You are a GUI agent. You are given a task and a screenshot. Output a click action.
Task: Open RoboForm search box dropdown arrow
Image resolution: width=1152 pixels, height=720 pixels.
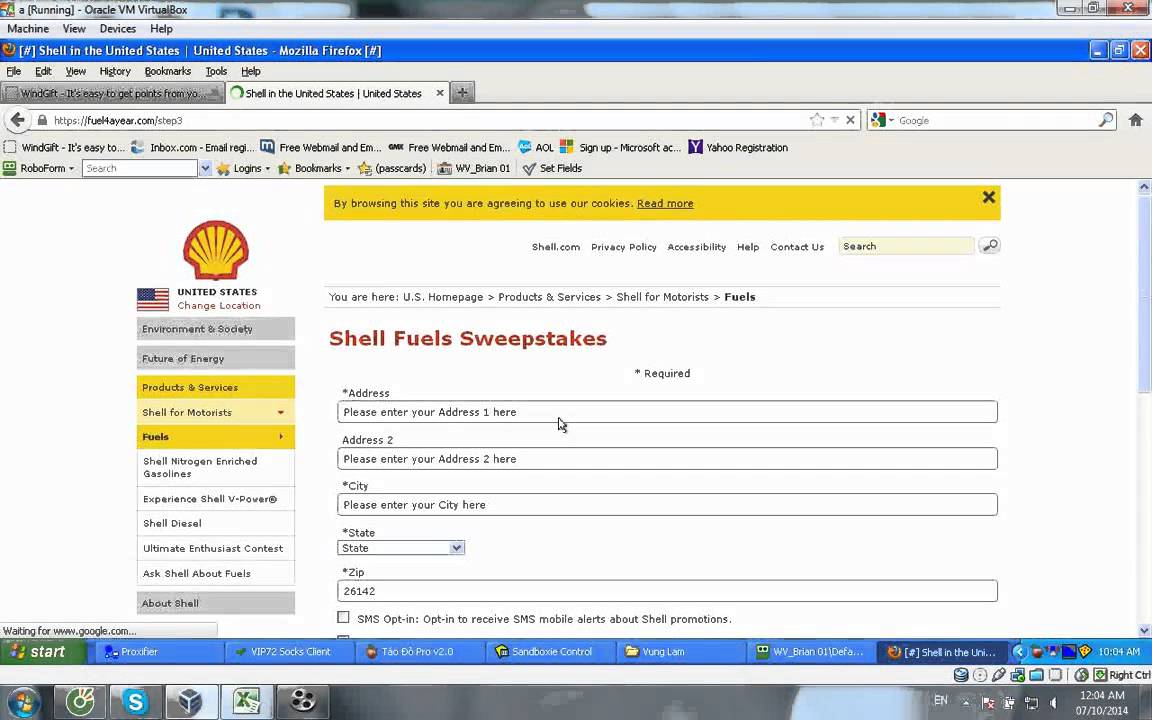[x=205, y=168]
